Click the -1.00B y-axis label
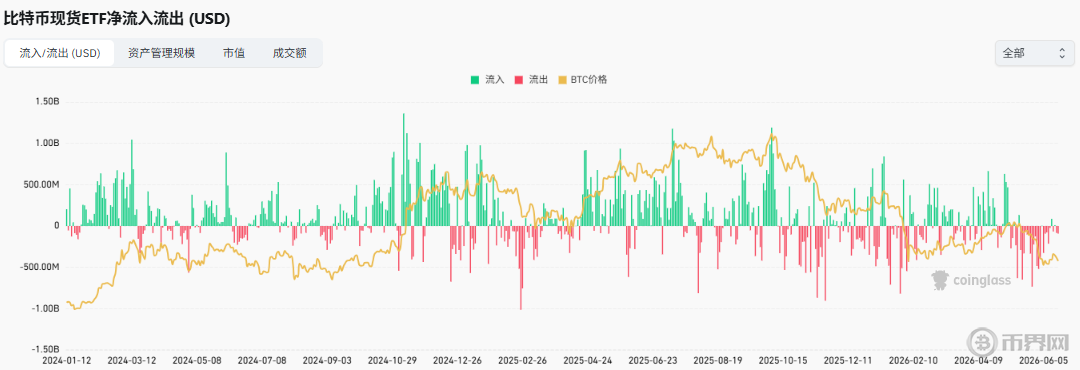This screenshot has width=1080, height=370. [44, 308]
